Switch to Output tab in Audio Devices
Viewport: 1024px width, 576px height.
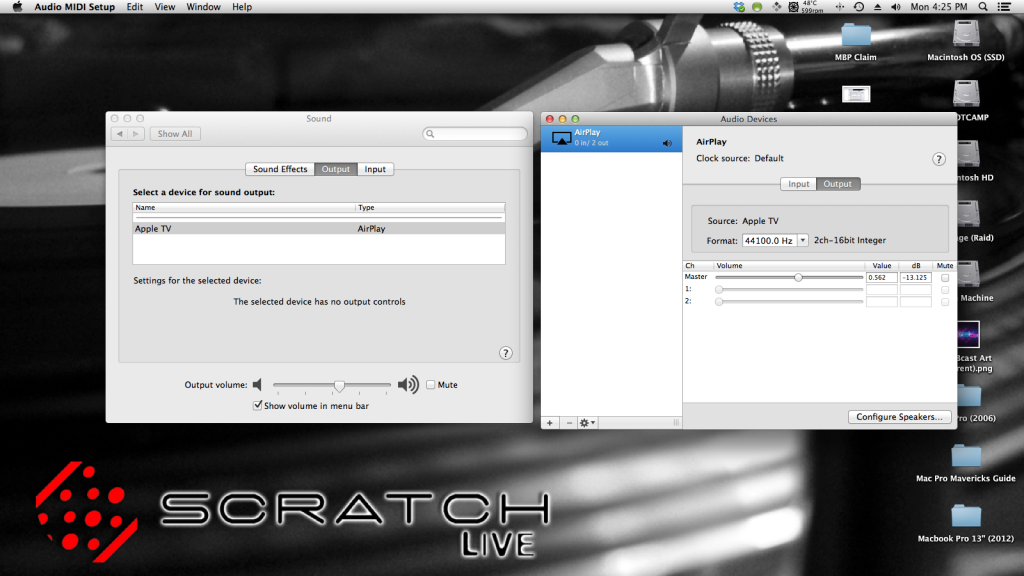point(837,184)
